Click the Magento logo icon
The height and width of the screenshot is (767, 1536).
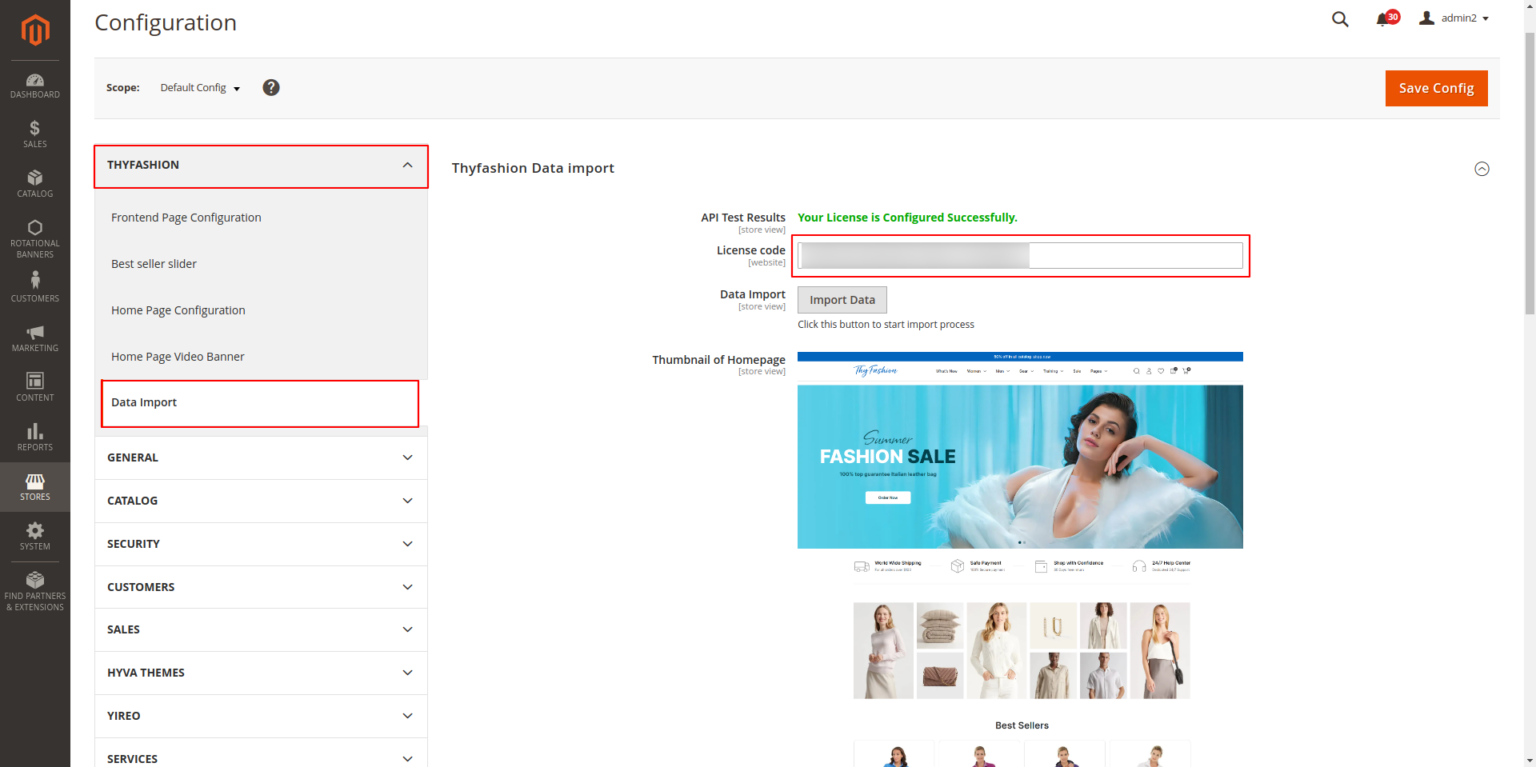[35, 31]
